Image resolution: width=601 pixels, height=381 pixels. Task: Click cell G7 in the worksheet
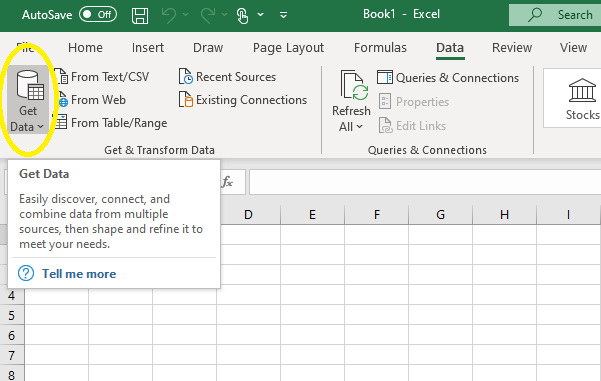(x=441, y=355)
